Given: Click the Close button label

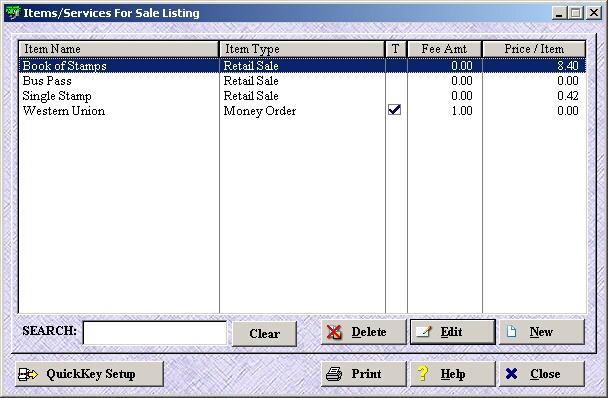Looking at the screenshot, I should coord(545,374).
